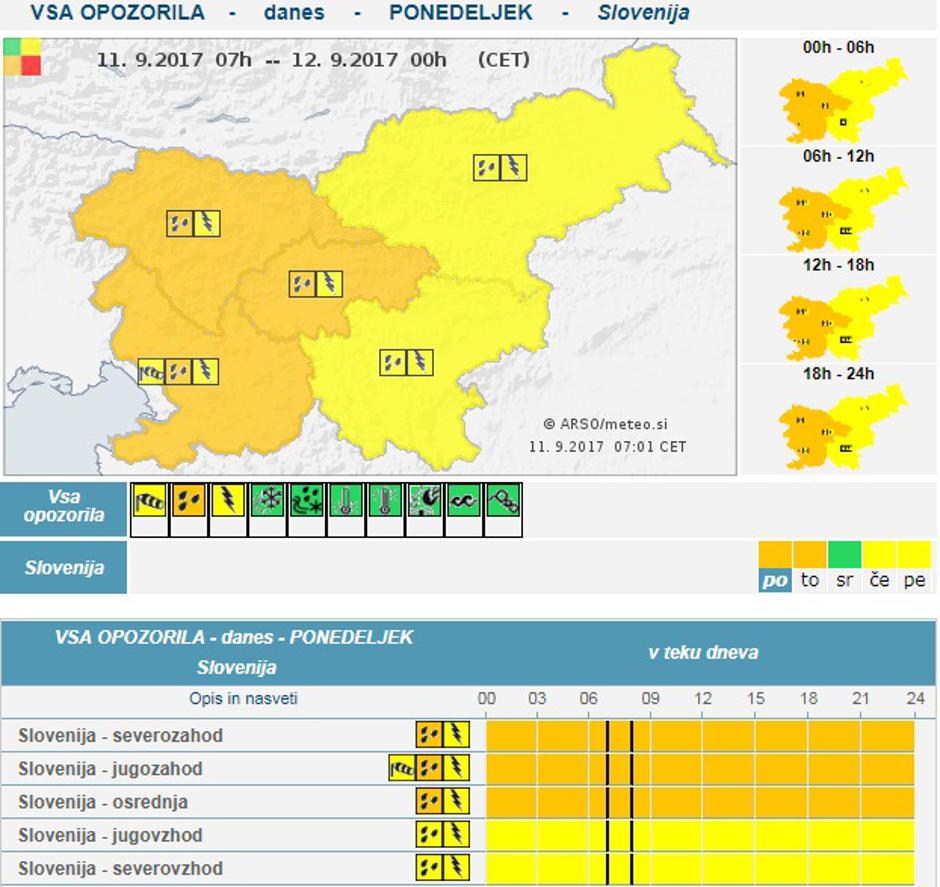Switch to the 'to' Tuesday tab

click(809, 579)
